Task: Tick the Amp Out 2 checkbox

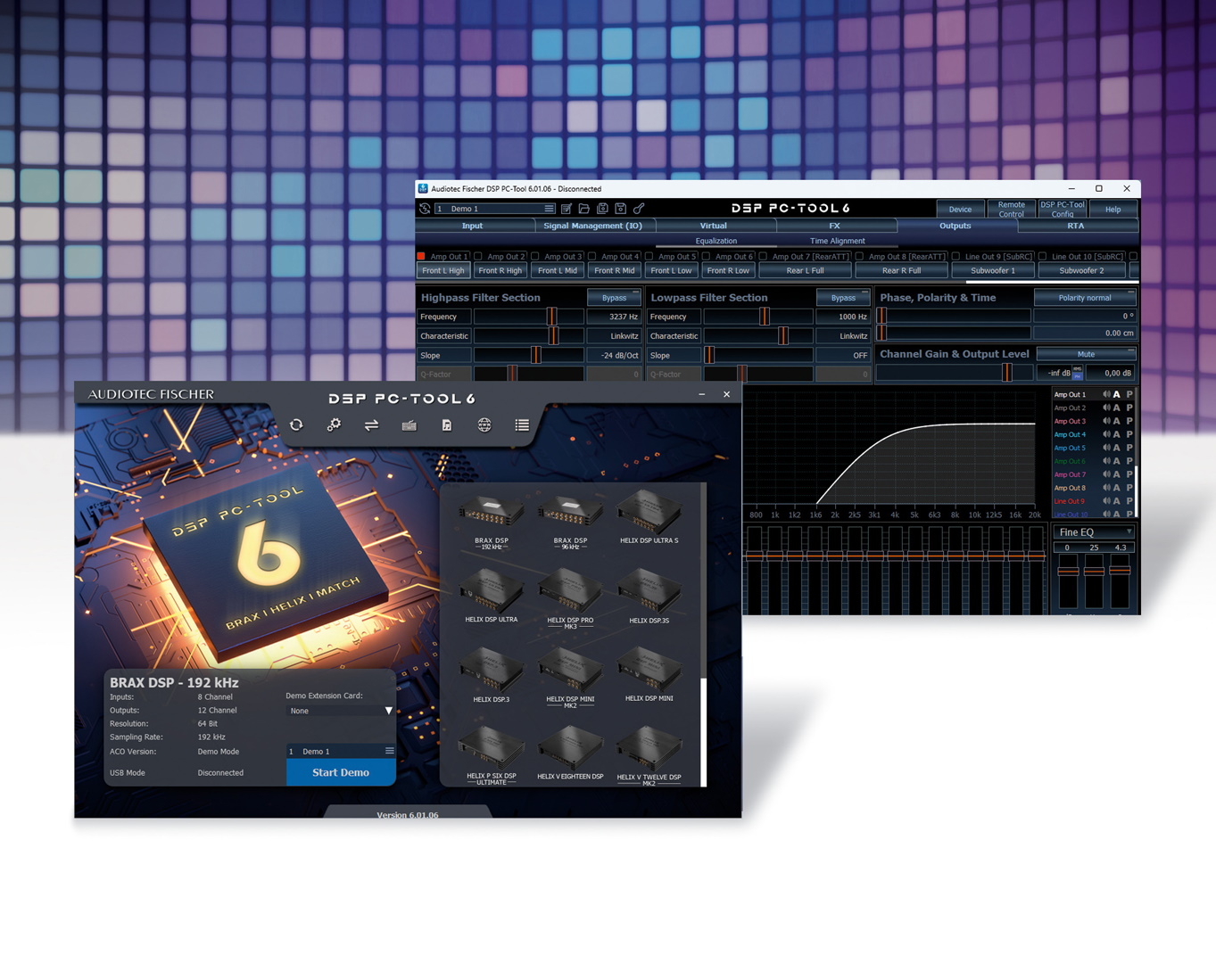Action: coord(478,257)
